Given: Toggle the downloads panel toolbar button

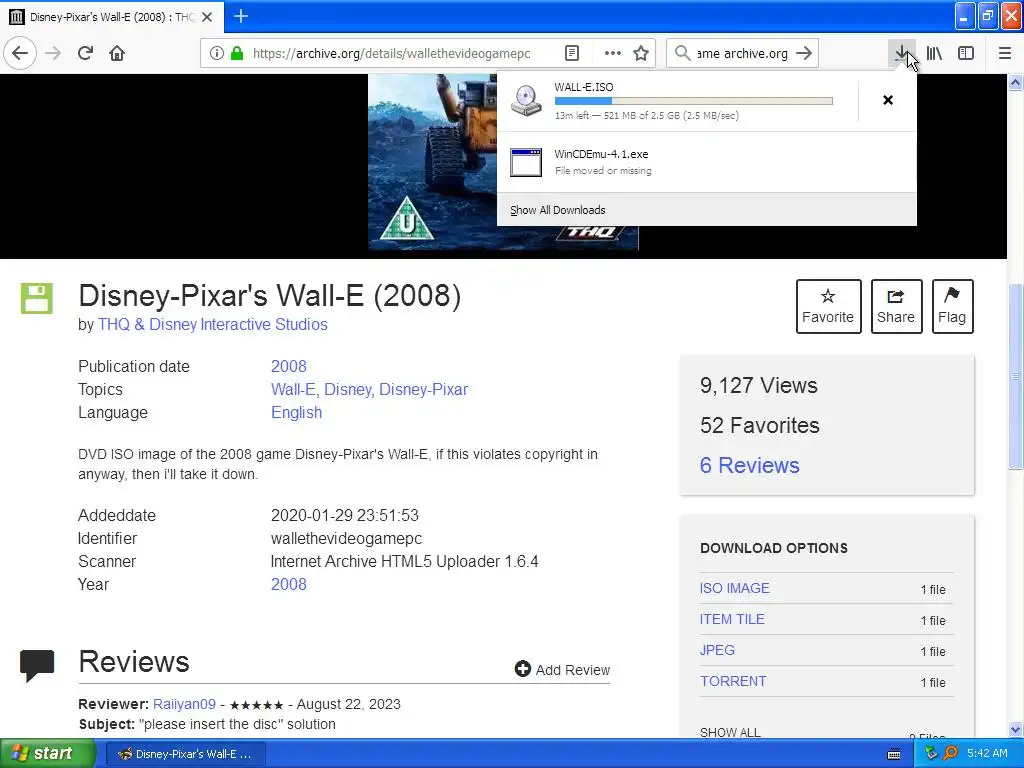Looking at the screenshot, I should pyautogui.click(x=902, y=53).
